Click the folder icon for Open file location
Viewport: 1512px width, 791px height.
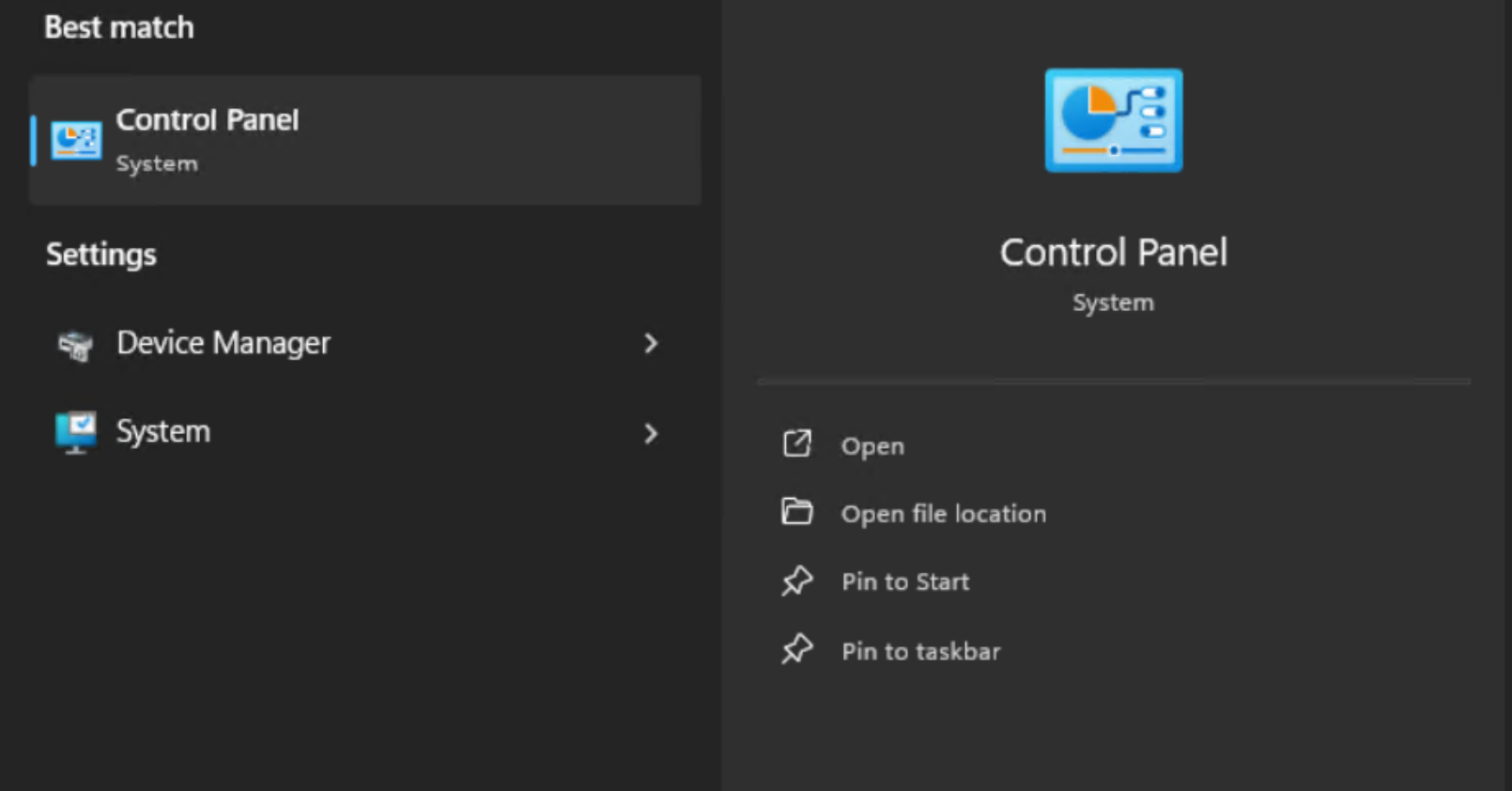click(796, 512)
